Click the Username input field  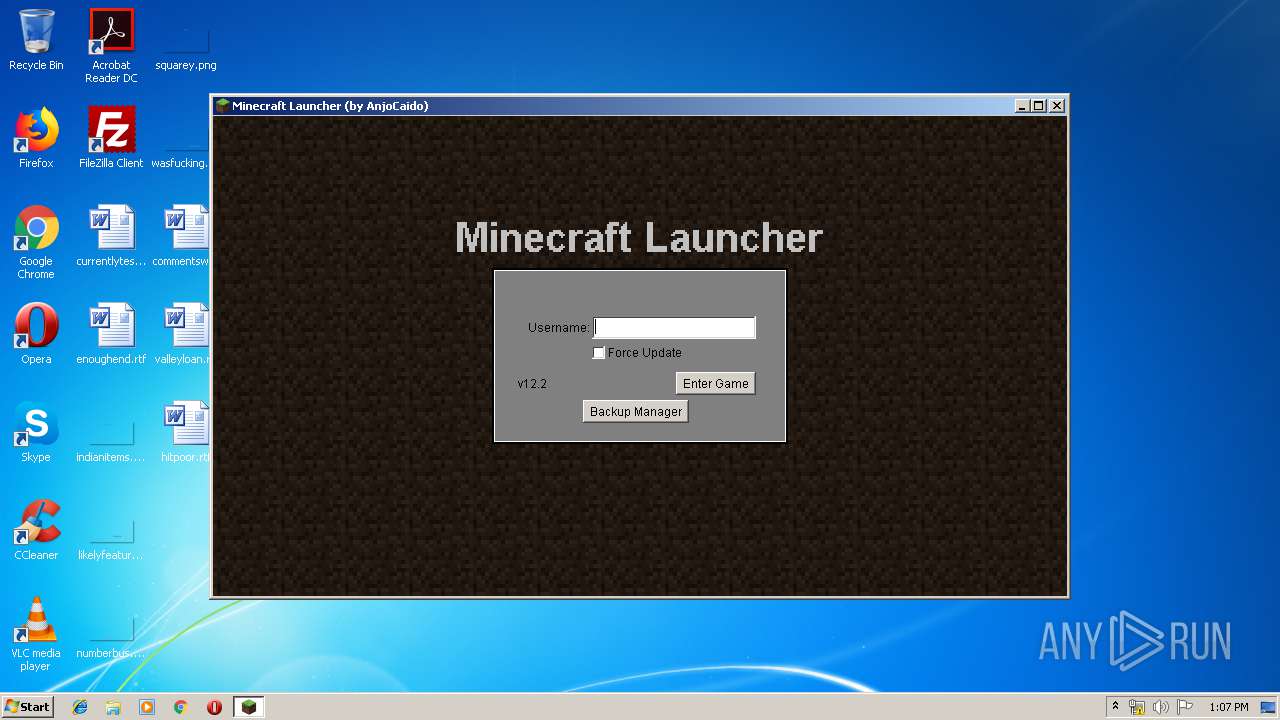675,328
